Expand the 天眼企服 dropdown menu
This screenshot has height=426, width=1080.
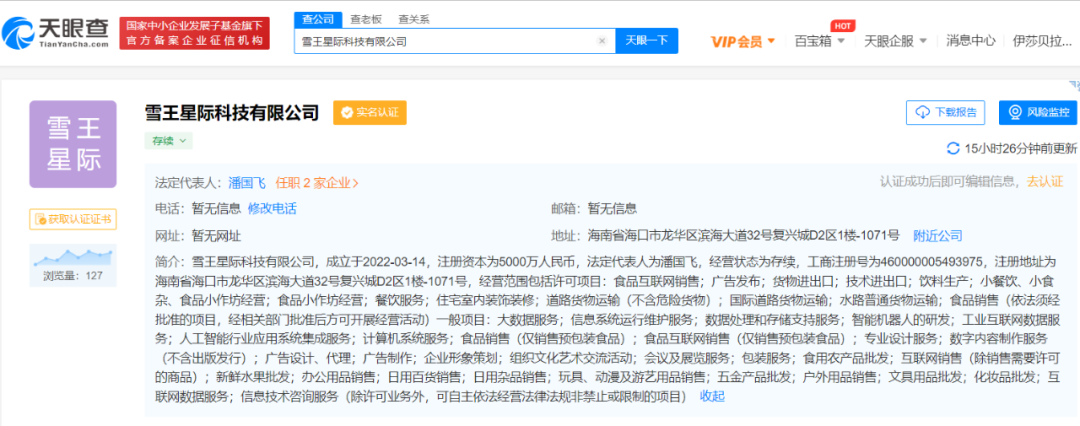(895, 41)
